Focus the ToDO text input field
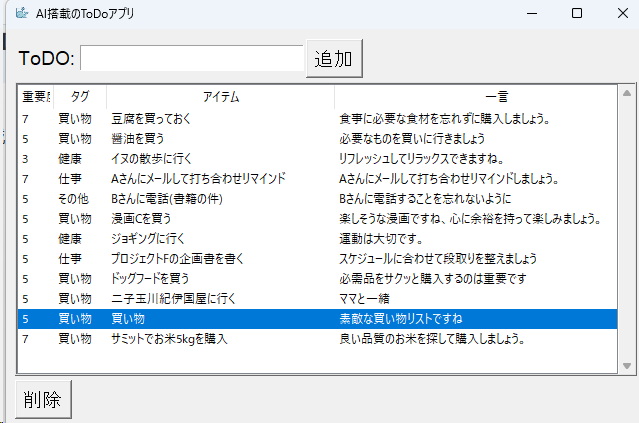 point(191,59)
